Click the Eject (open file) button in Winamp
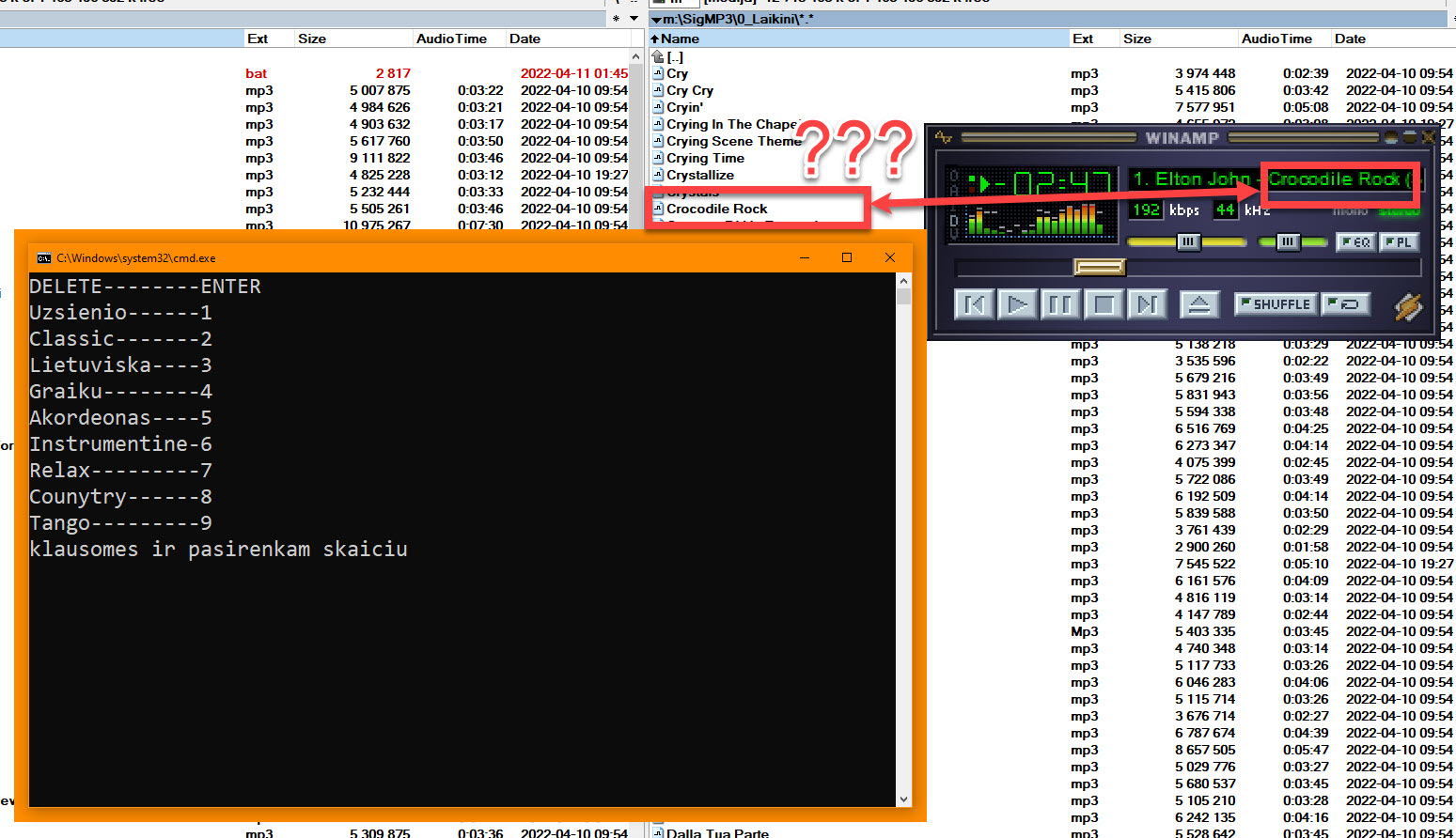1456x838 pixels. coord(1198,304)
